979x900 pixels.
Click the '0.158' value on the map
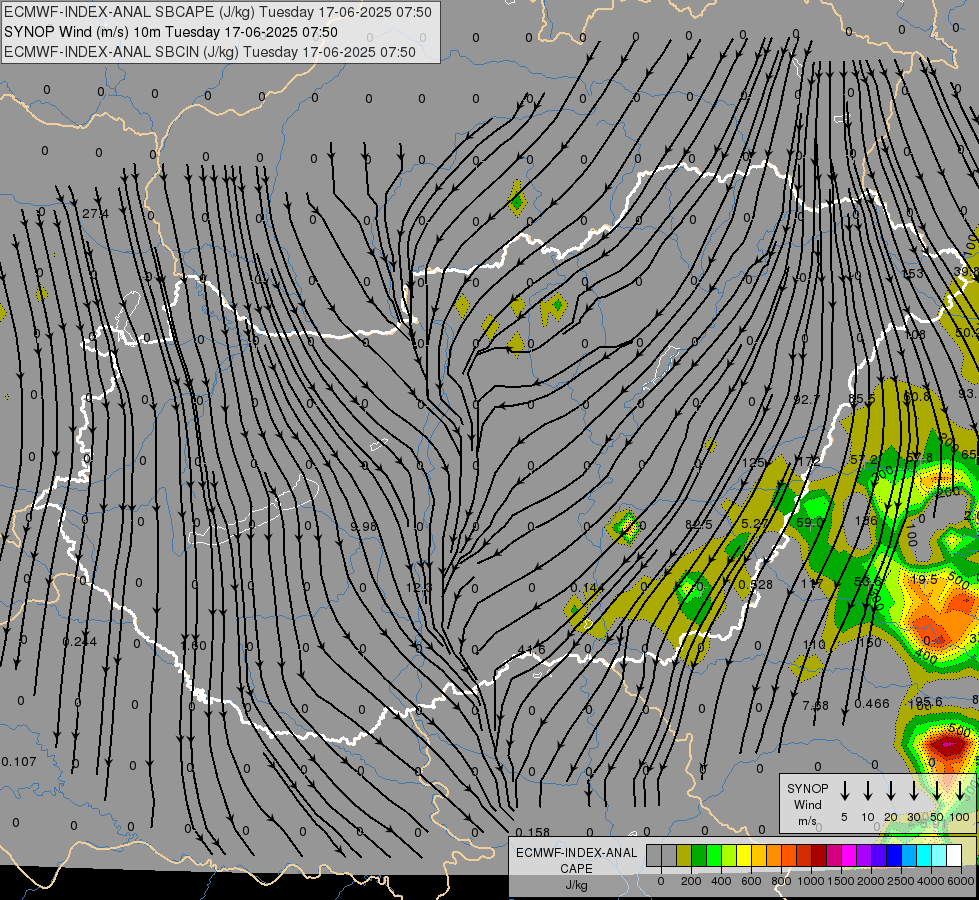click(533, 832)
